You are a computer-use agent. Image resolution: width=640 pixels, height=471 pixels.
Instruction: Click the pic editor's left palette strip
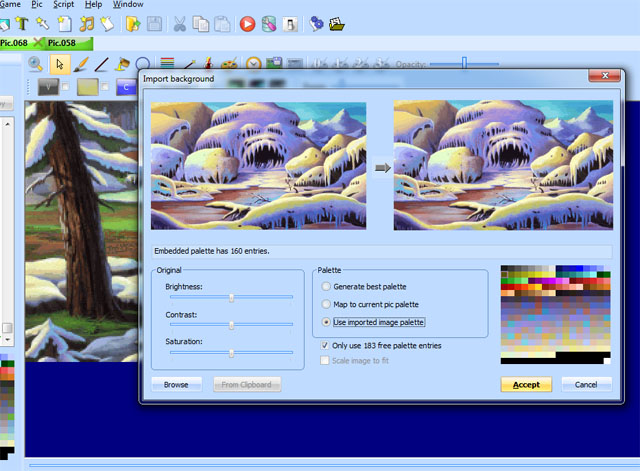[x=7, y=407]
